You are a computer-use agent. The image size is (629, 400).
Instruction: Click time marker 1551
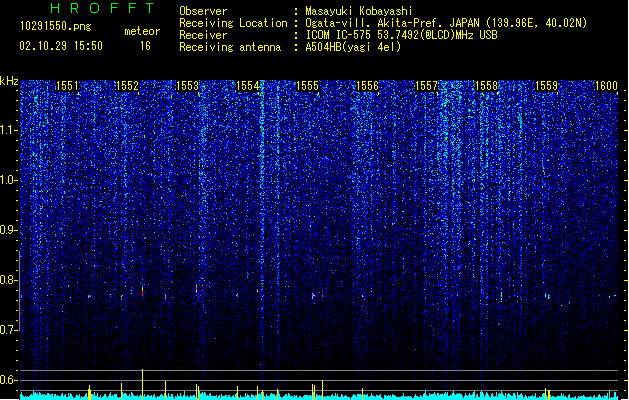point(67,86)
